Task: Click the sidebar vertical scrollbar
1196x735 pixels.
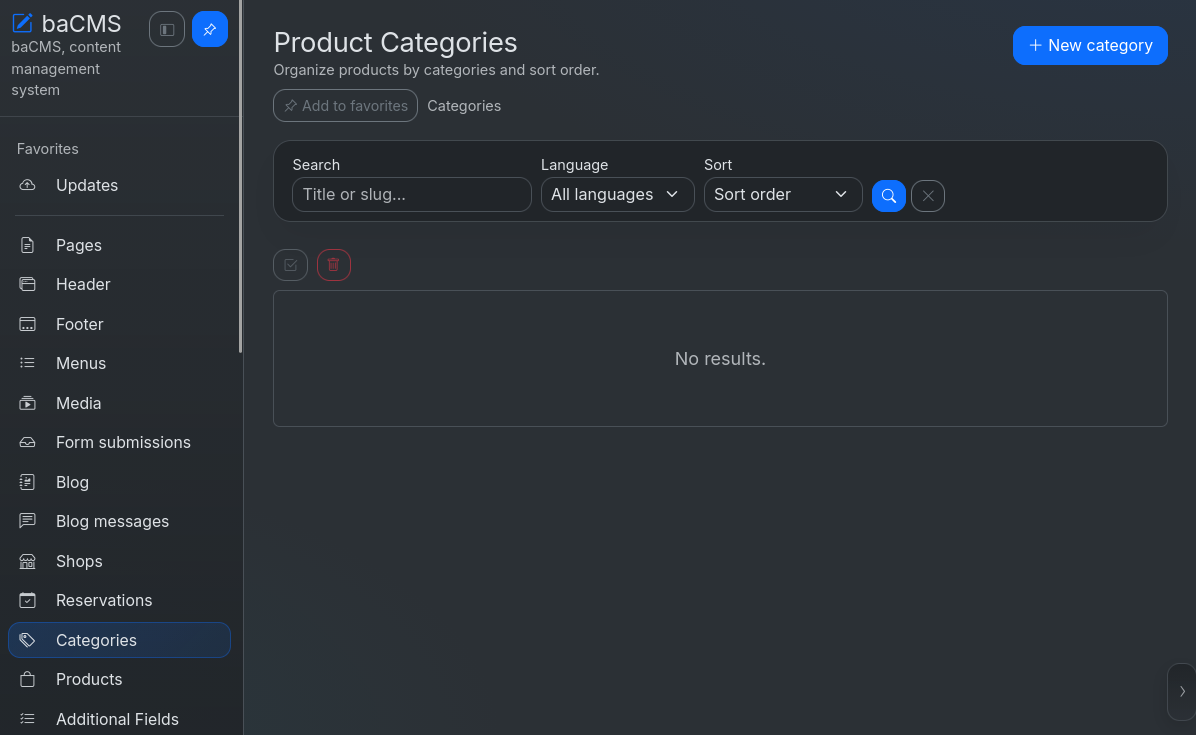Action: click(241, 175)
